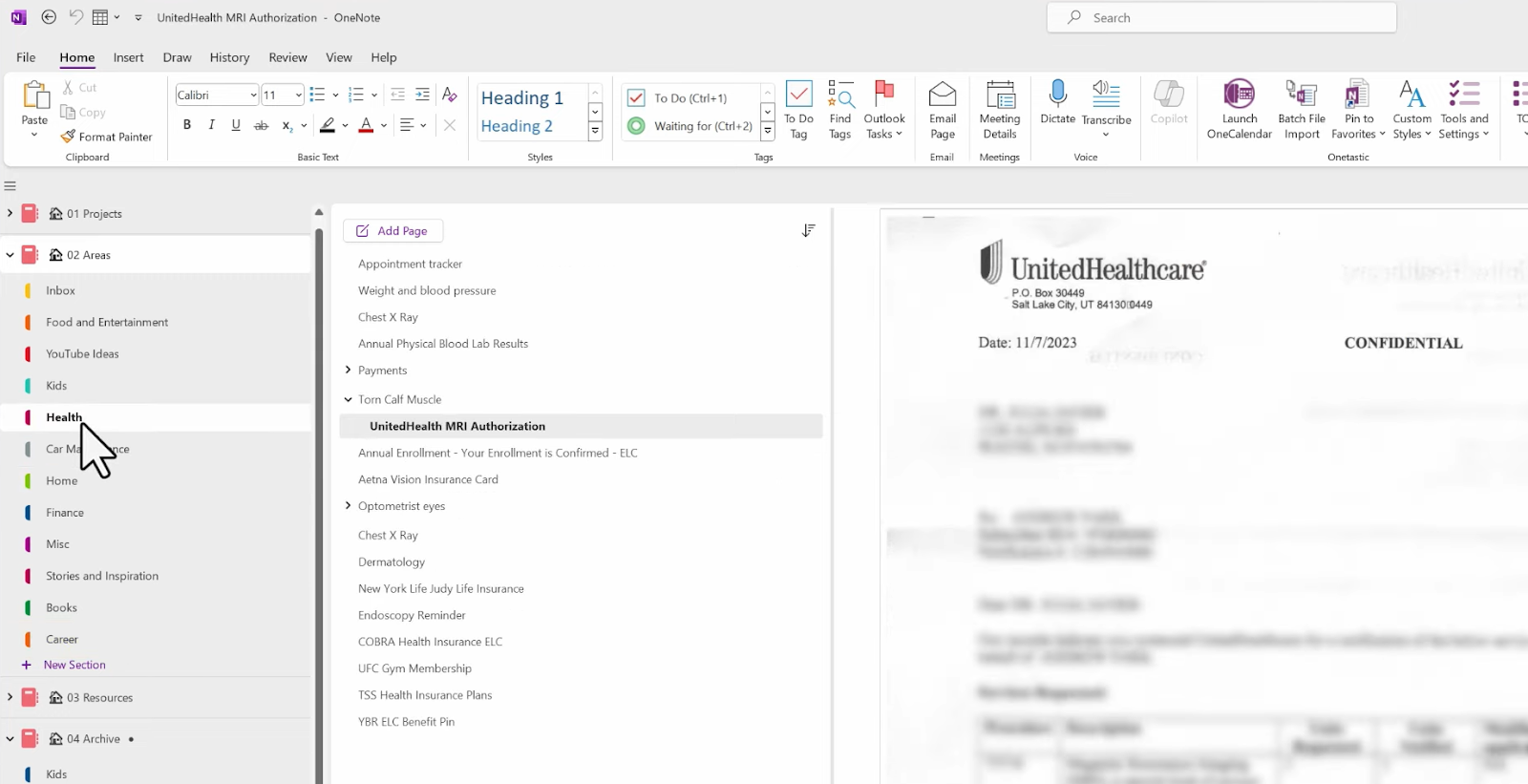Toggle the To Do (Ctrl+1) tag checkbox

pos(636,97)
